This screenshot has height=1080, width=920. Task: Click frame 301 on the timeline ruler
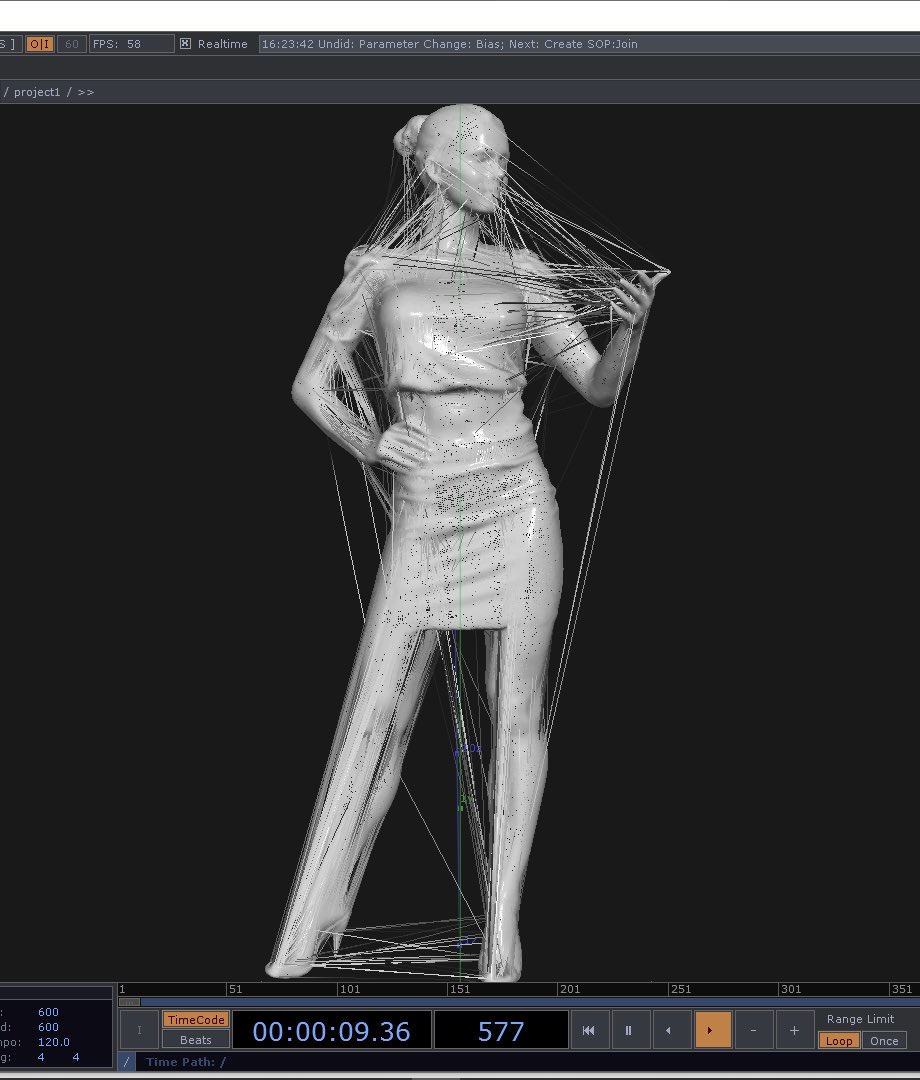point(791,989)
